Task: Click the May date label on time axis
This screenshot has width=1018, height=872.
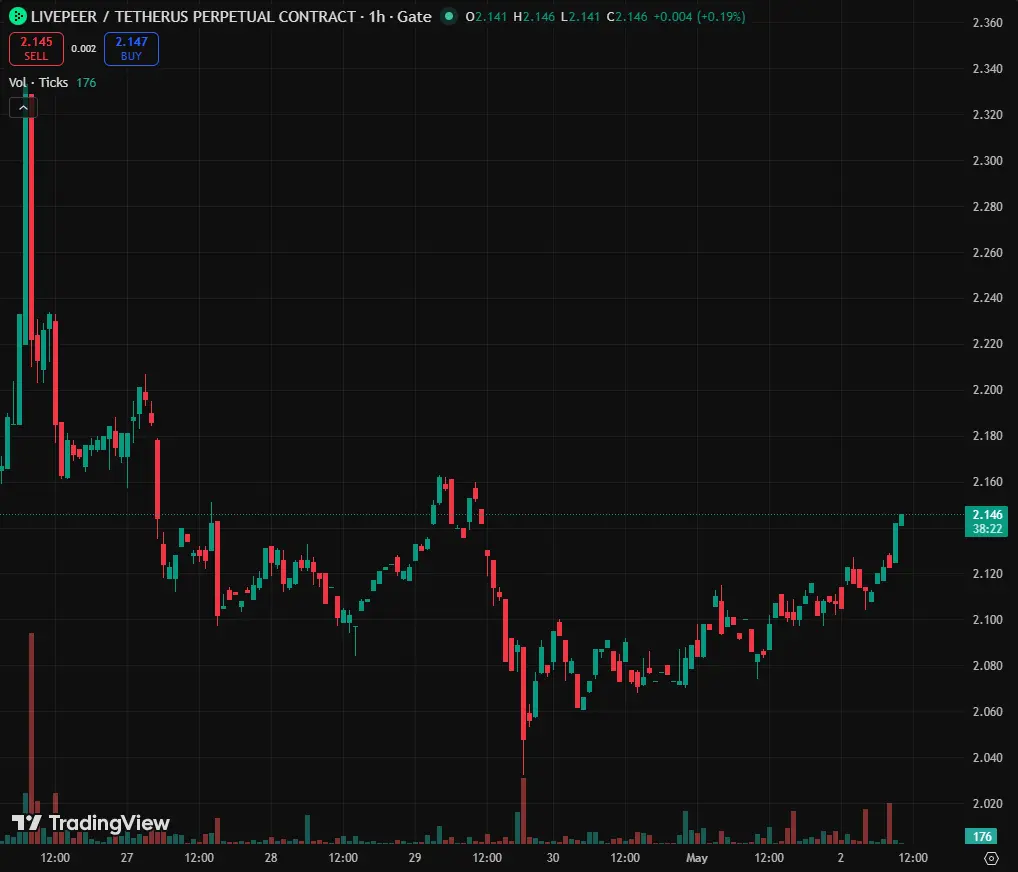Action: (x=697, y=858)
